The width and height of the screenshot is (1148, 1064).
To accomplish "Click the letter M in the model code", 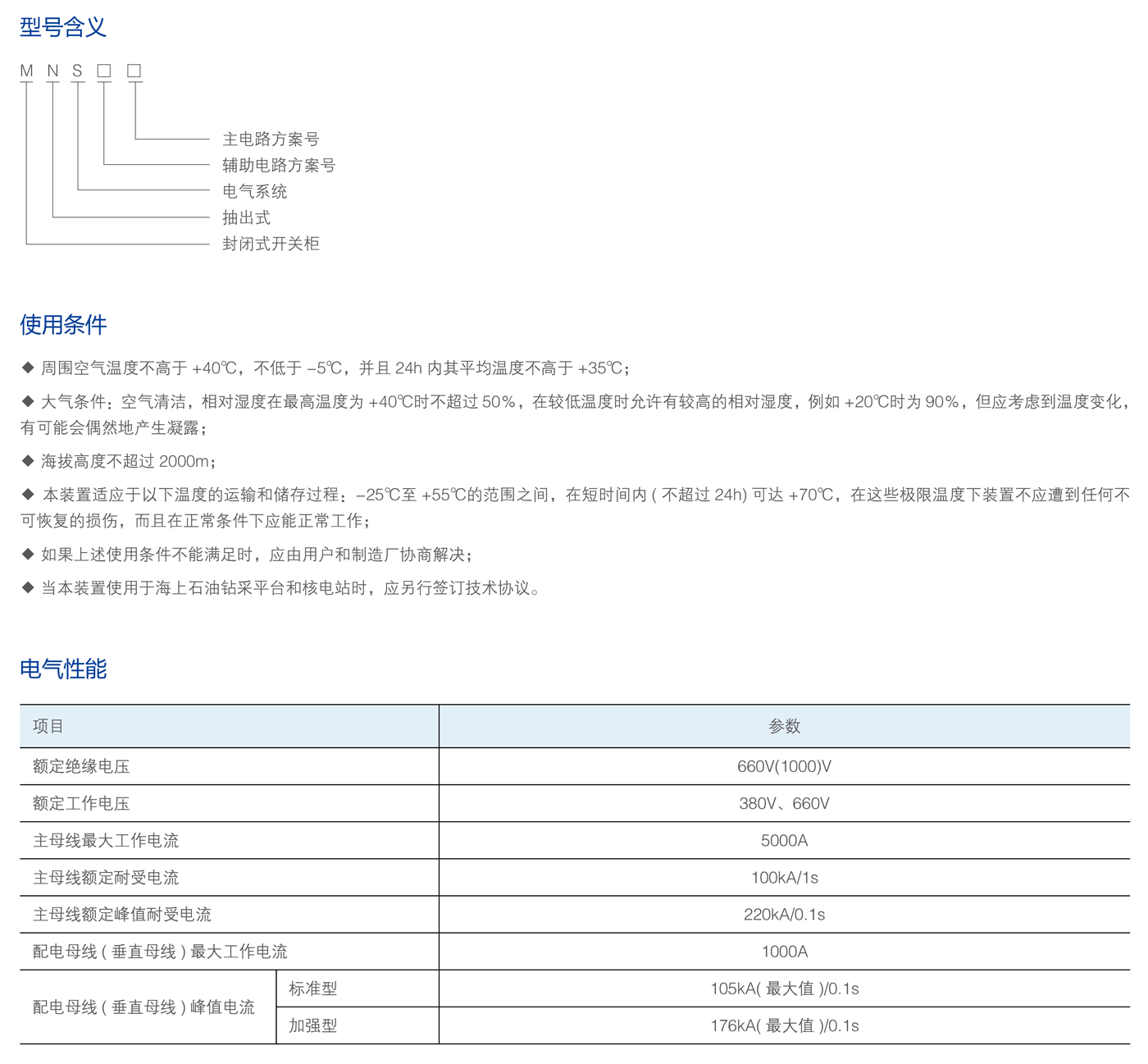I will pyautogui.click(x=26, y=71).
